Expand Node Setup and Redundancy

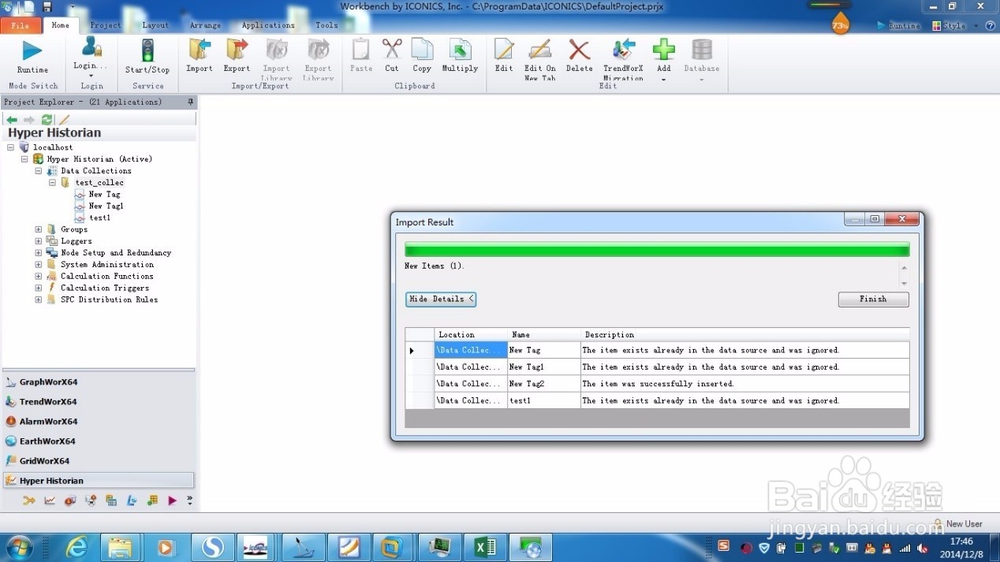pyautogui.click(x=38, y=253)
